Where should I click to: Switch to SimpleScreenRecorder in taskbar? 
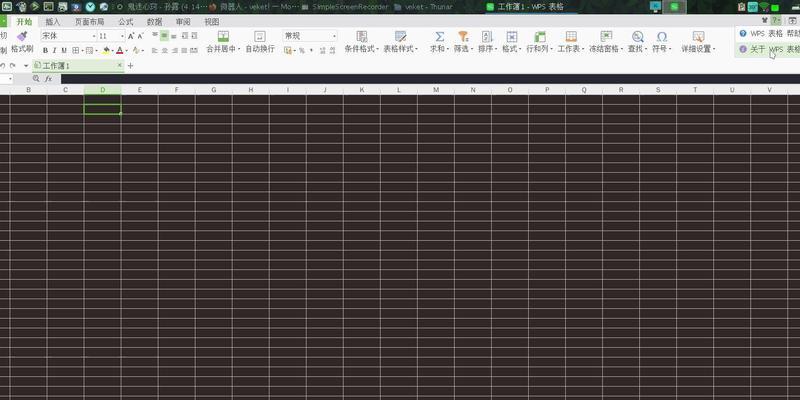coord(345,7)
